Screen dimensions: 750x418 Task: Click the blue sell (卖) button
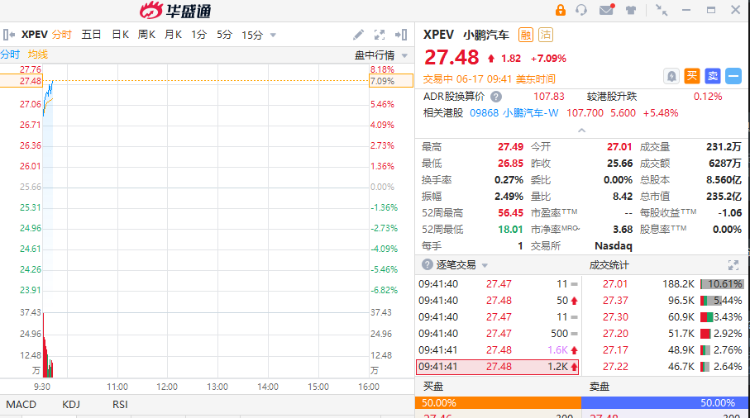point(713,76)
